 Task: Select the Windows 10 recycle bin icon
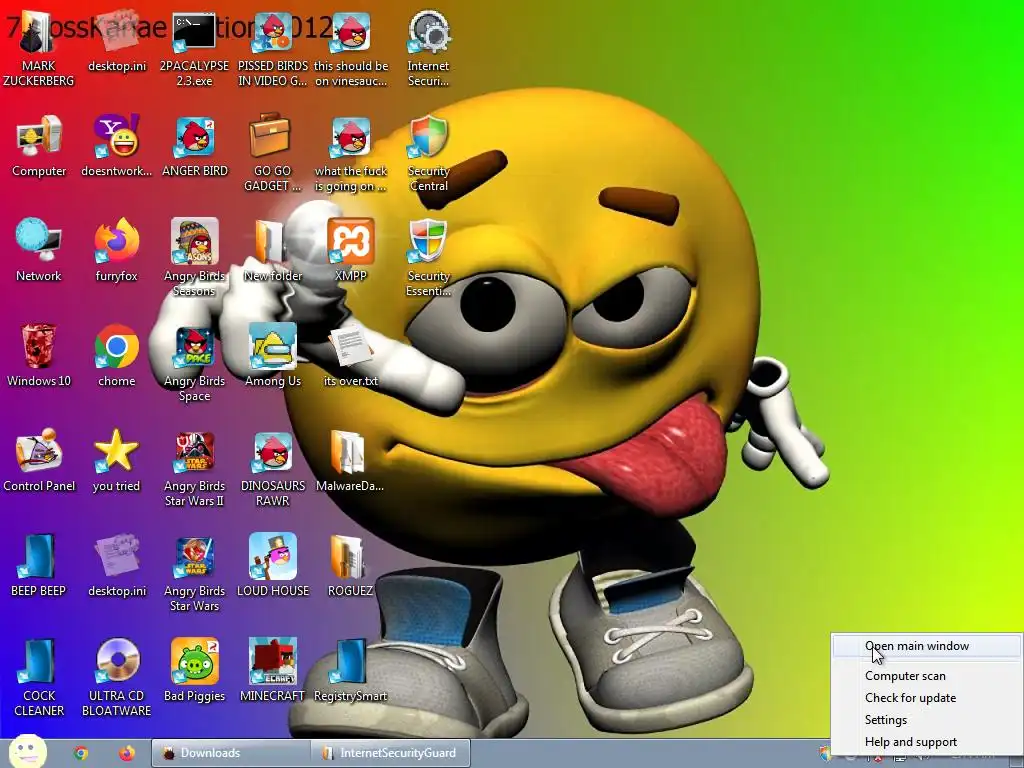(x=39, y=356)
